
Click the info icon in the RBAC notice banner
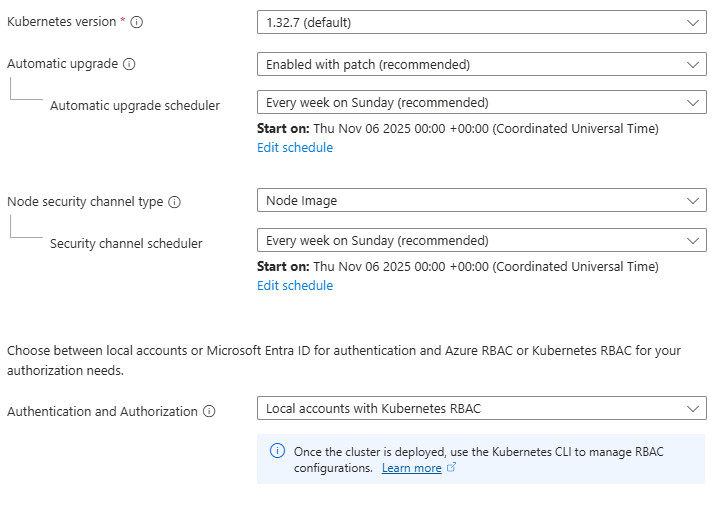pyautogui.click(x=278, y=451)
